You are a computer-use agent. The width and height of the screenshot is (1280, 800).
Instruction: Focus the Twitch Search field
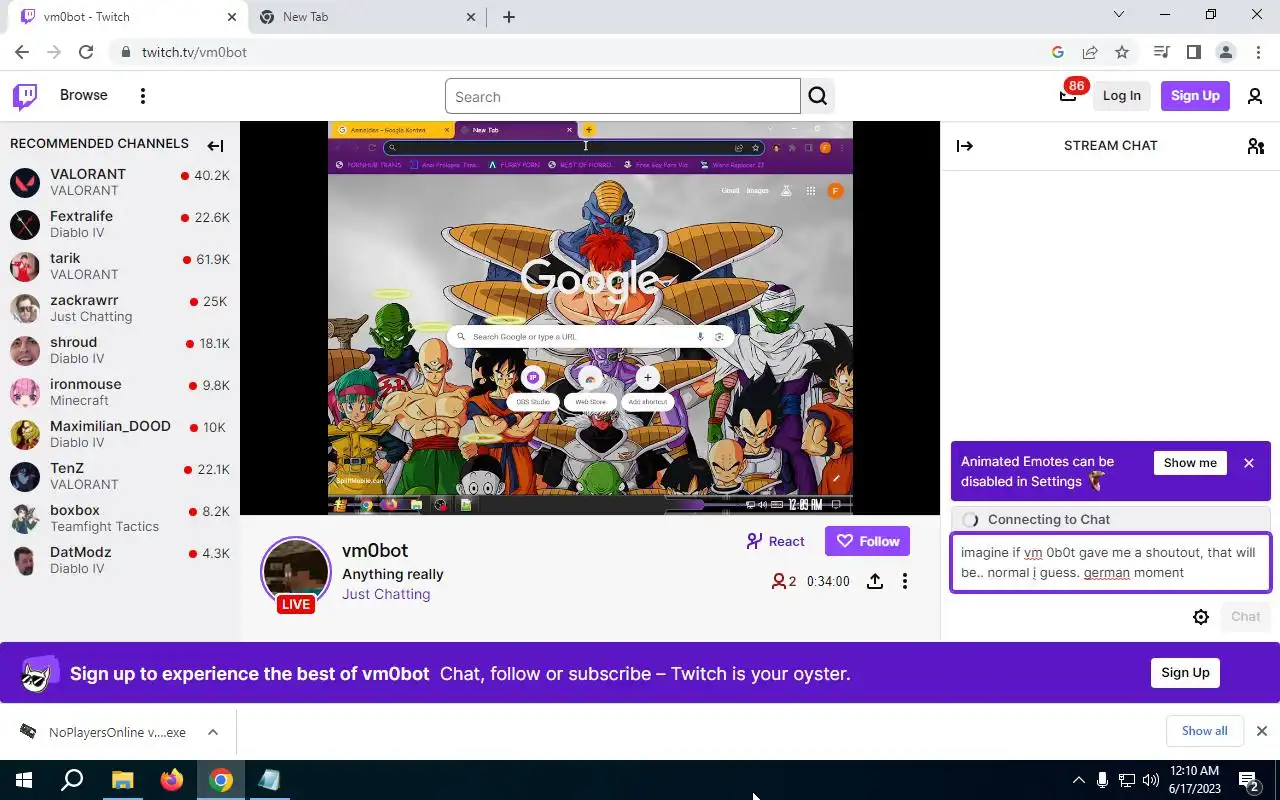[622, 97]
